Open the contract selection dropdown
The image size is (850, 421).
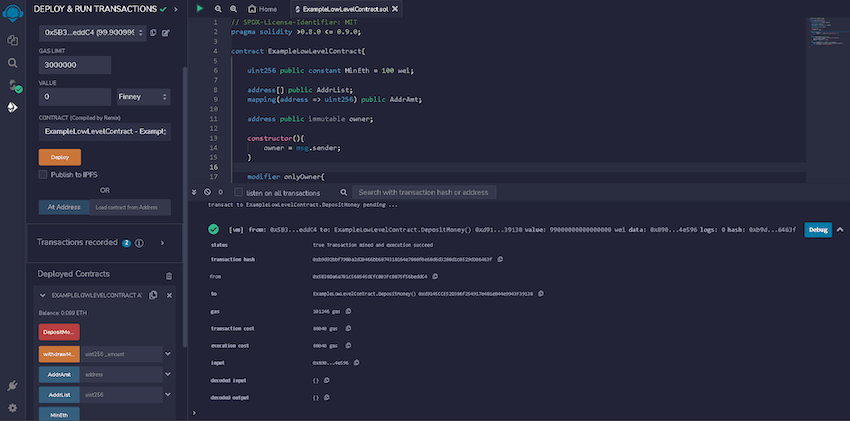(105, 132)
